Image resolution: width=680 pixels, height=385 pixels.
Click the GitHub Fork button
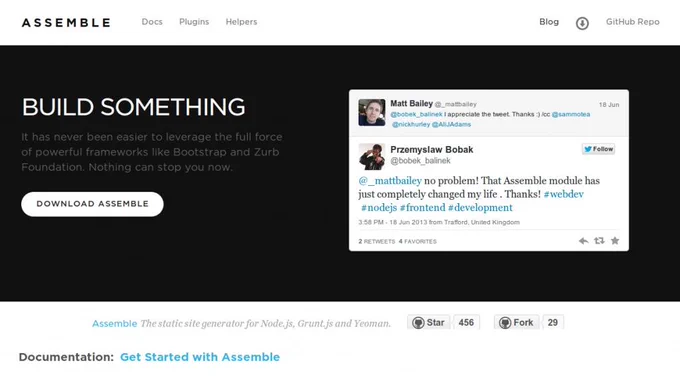516,323
